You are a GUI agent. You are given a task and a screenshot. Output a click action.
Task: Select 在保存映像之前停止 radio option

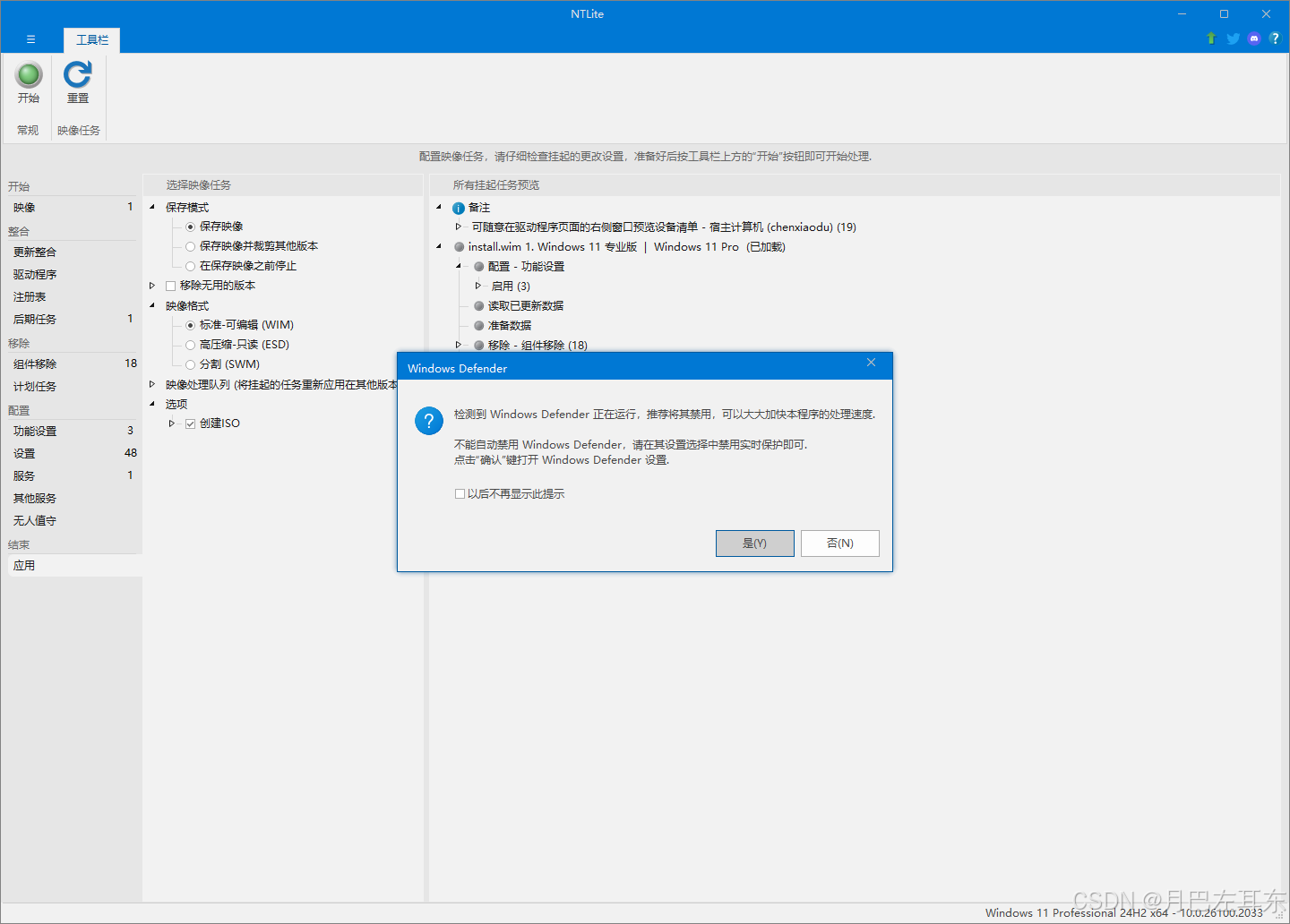point(190,266)
